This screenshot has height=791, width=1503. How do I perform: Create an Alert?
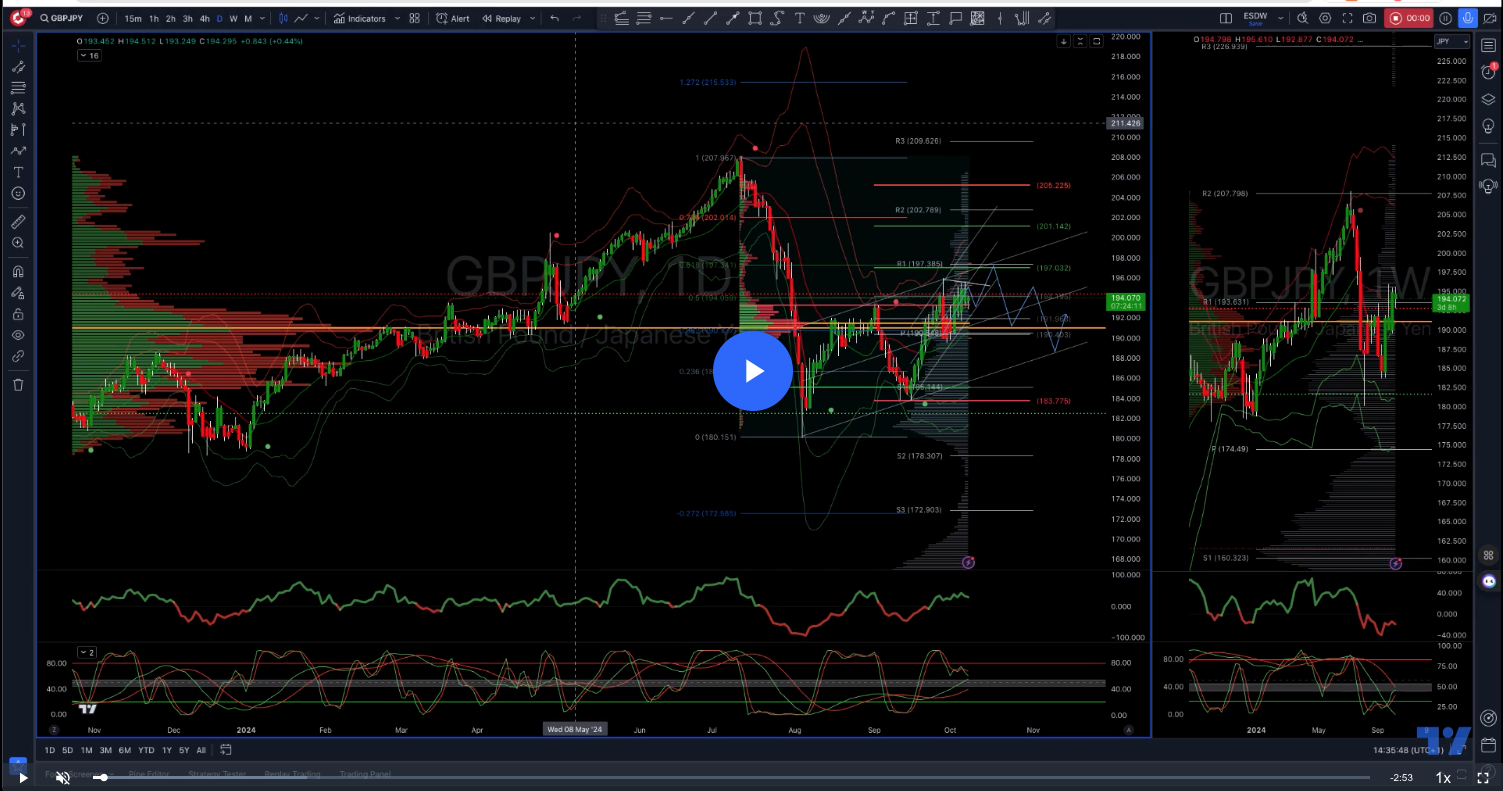[x=453, y=18]
